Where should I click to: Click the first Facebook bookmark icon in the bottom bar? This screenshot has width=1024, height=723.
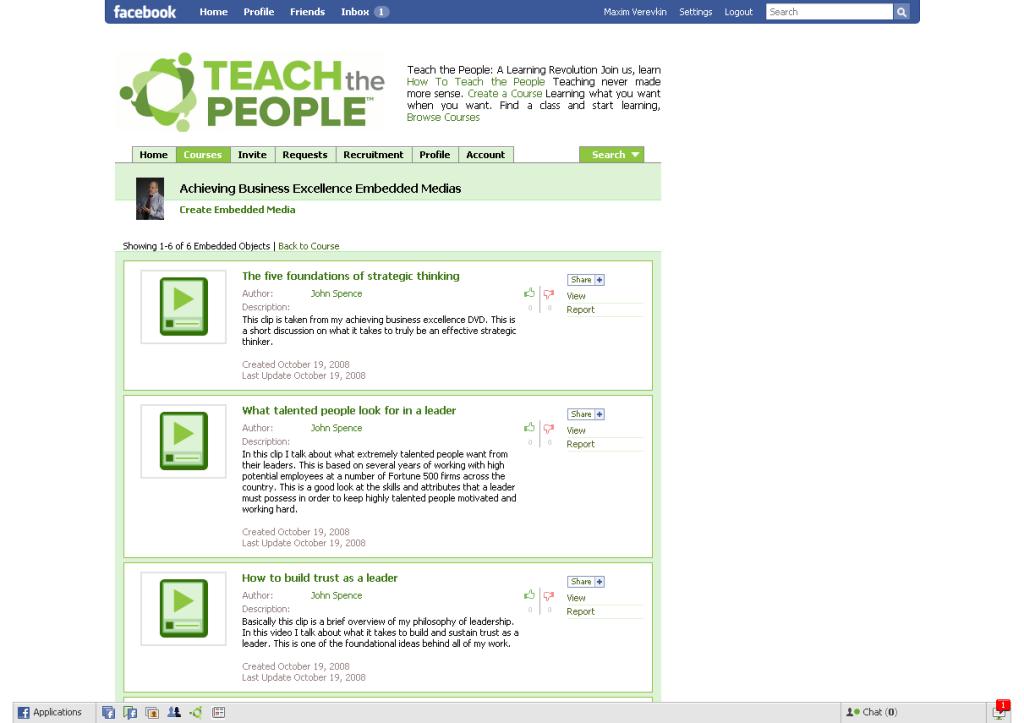click(x=108, y=713)
